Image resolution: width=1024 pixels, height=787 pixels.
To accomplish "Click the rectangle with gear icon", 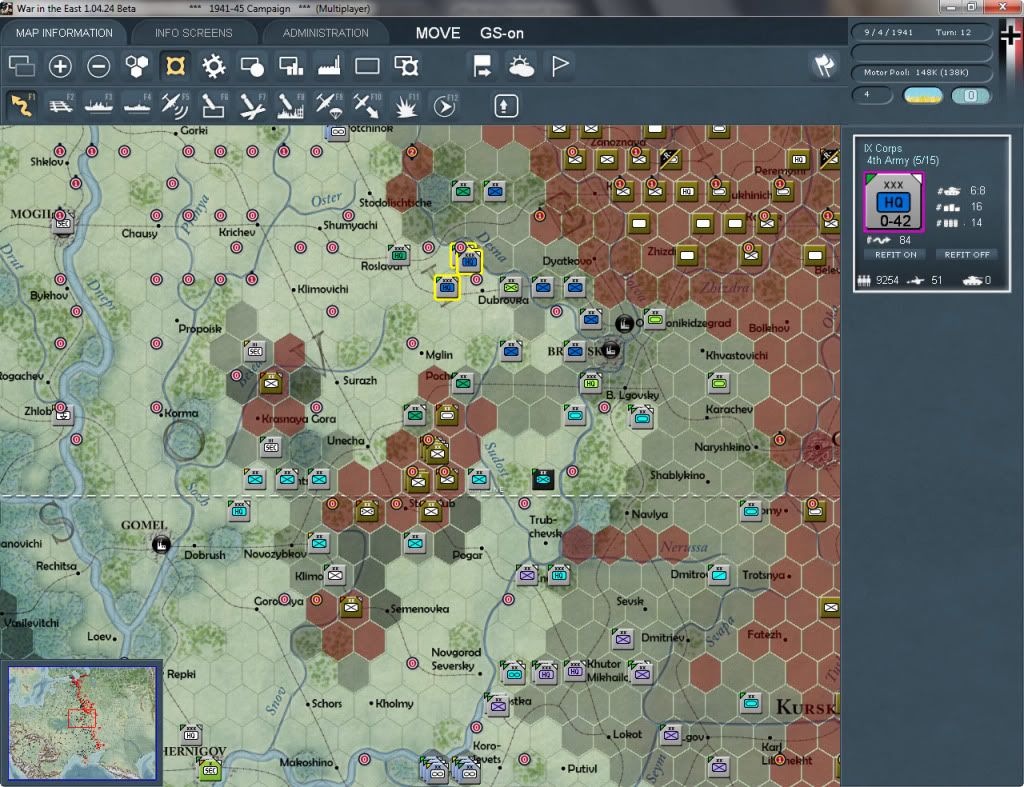I will pyautogui.click(x=406, y=66).
